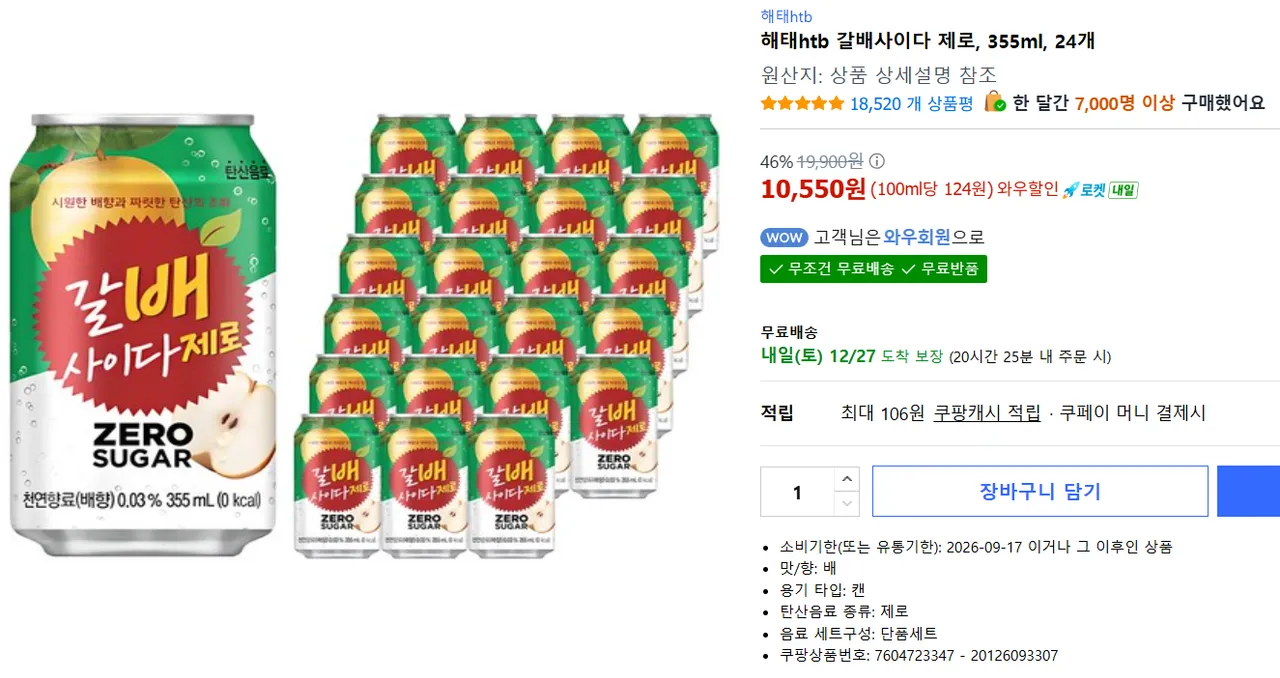Open the 쿠팡캐시 적립 link
The image size is (1280, 678).
click(987, 413)
